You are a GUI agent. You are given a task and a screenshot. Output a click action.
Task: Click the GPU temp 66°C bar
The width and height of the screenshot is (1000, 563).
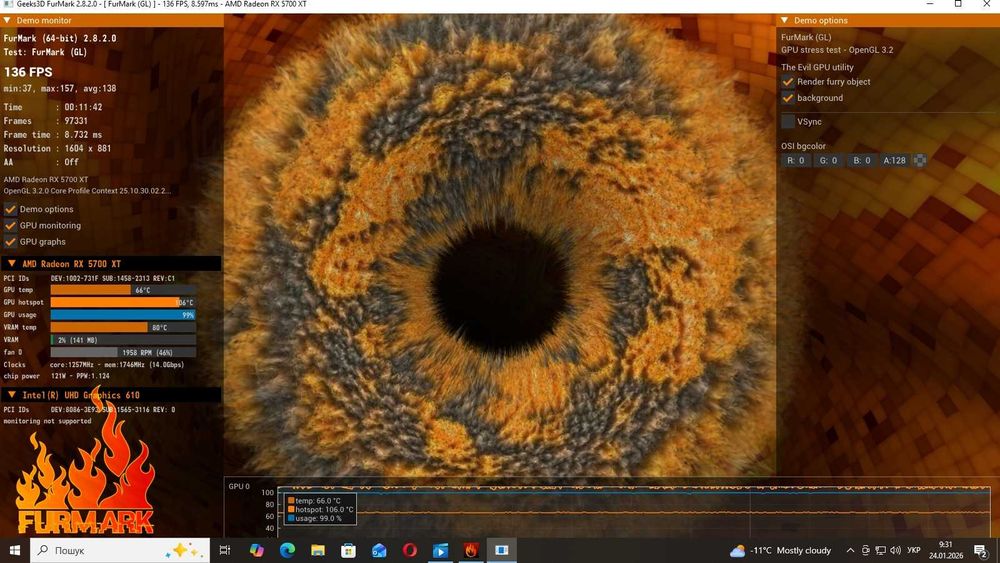(x=123, y=290)
